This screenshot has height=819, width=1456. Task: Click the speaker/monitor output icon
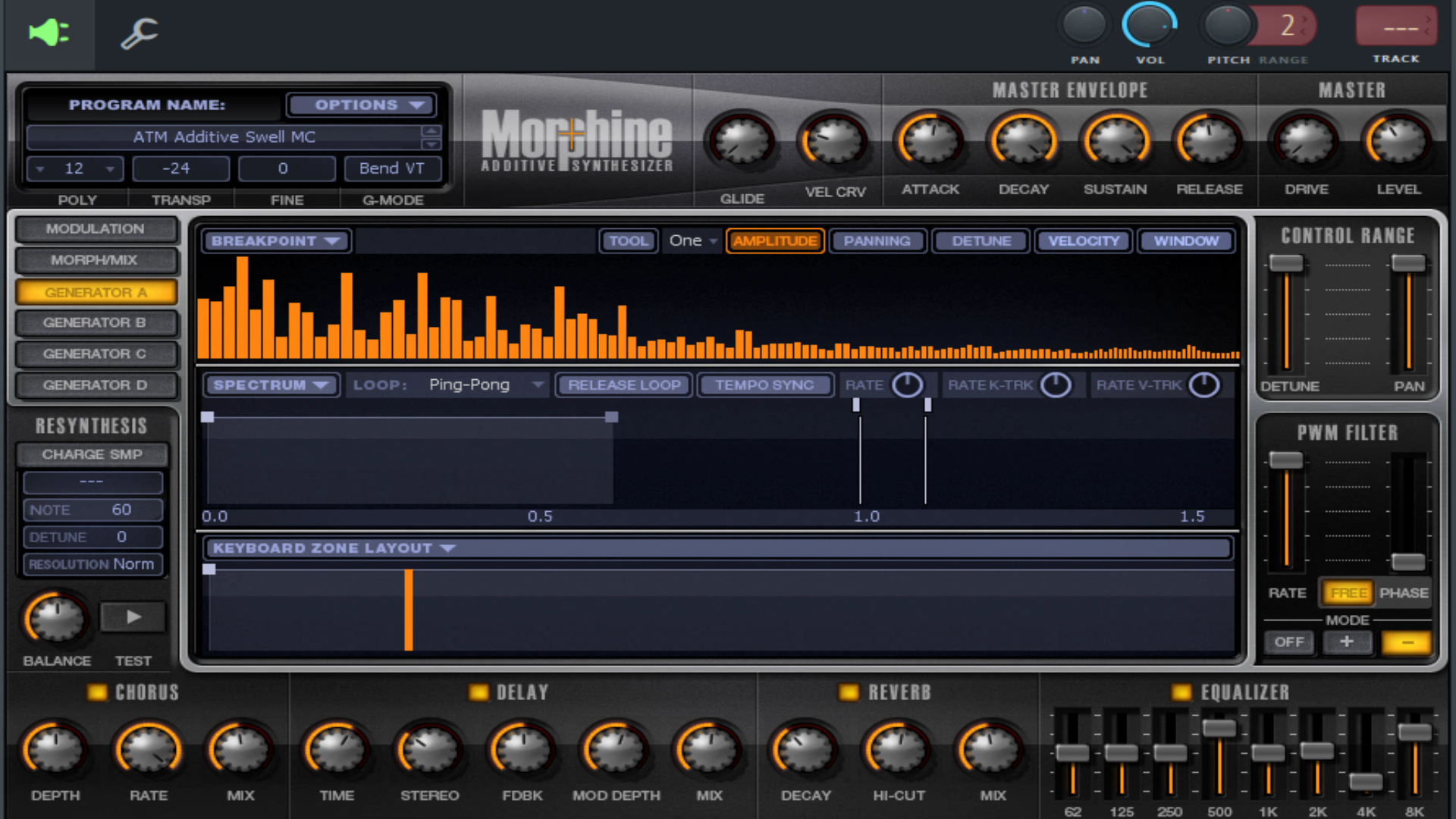(47, 31)
